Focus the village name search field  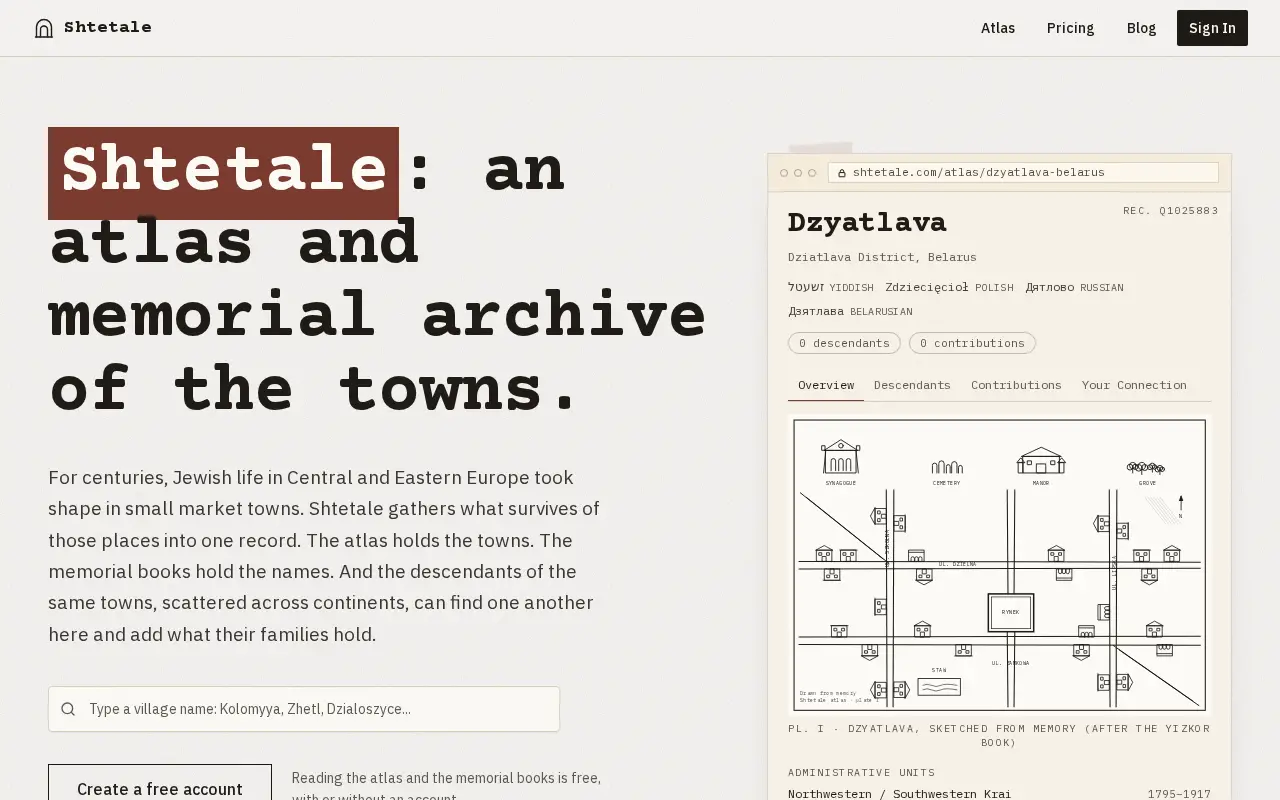(304, 709)
